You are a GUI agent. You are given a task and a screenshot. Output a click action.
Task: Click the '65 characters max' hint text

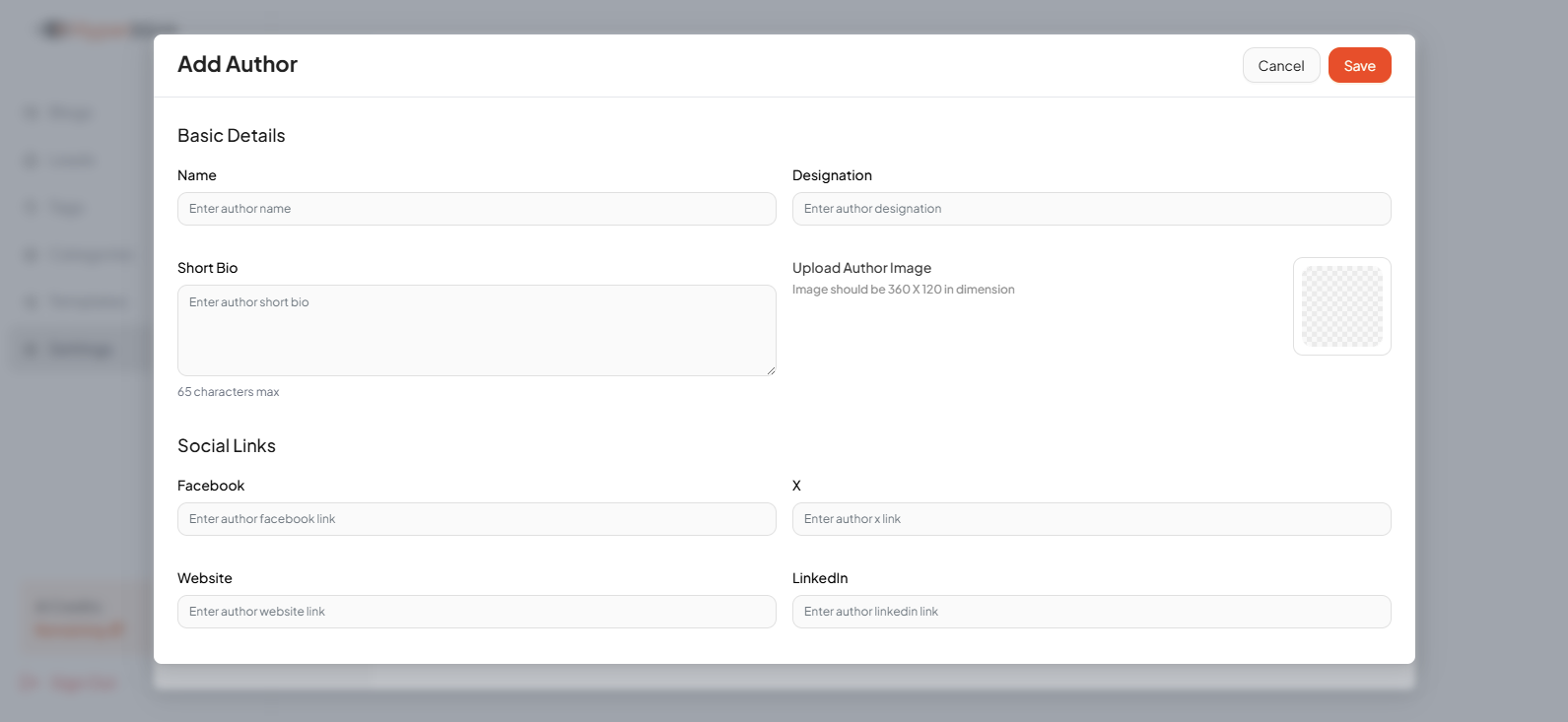229,392
